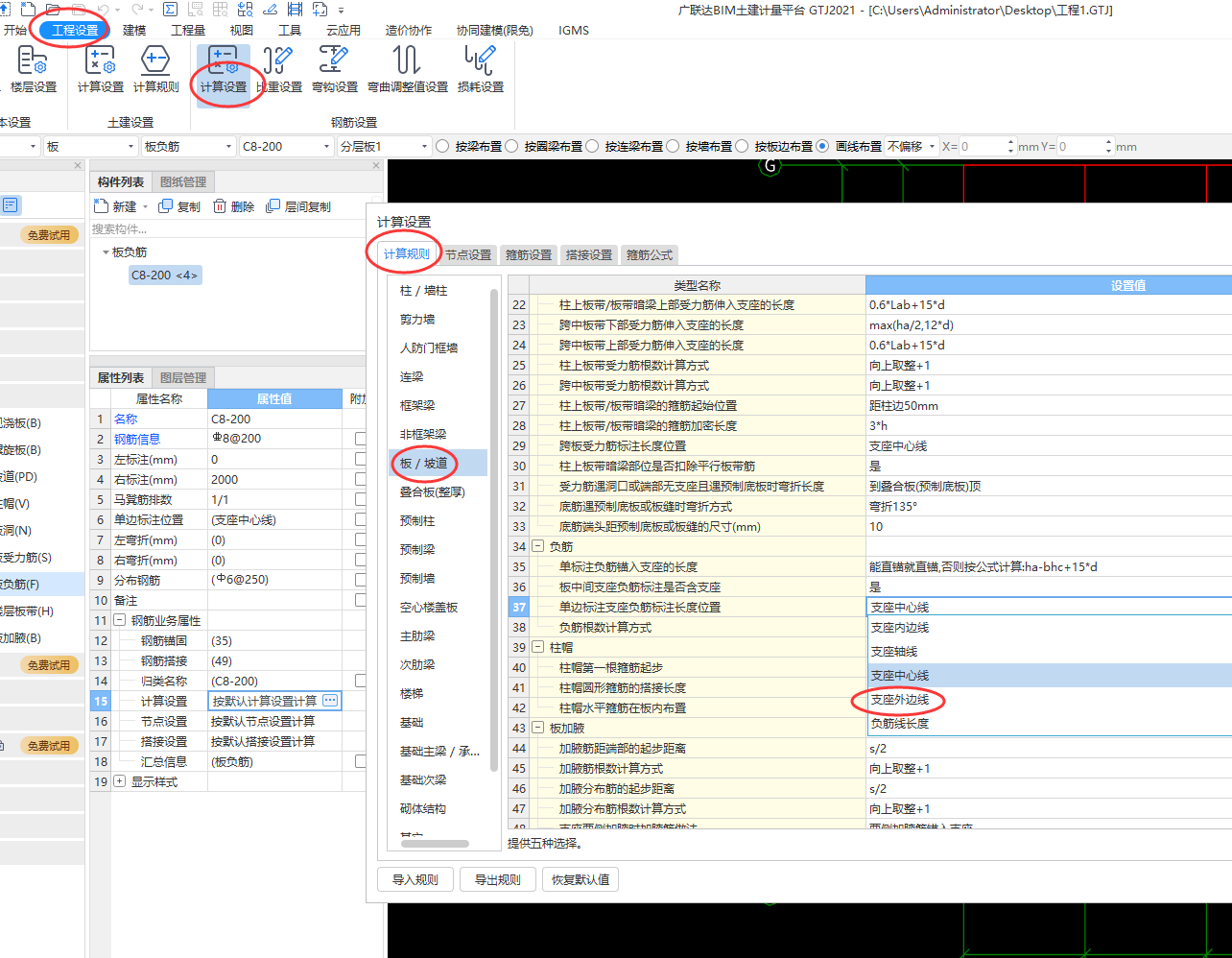Click the open folder icon in quick access bar

click(54, 10)
